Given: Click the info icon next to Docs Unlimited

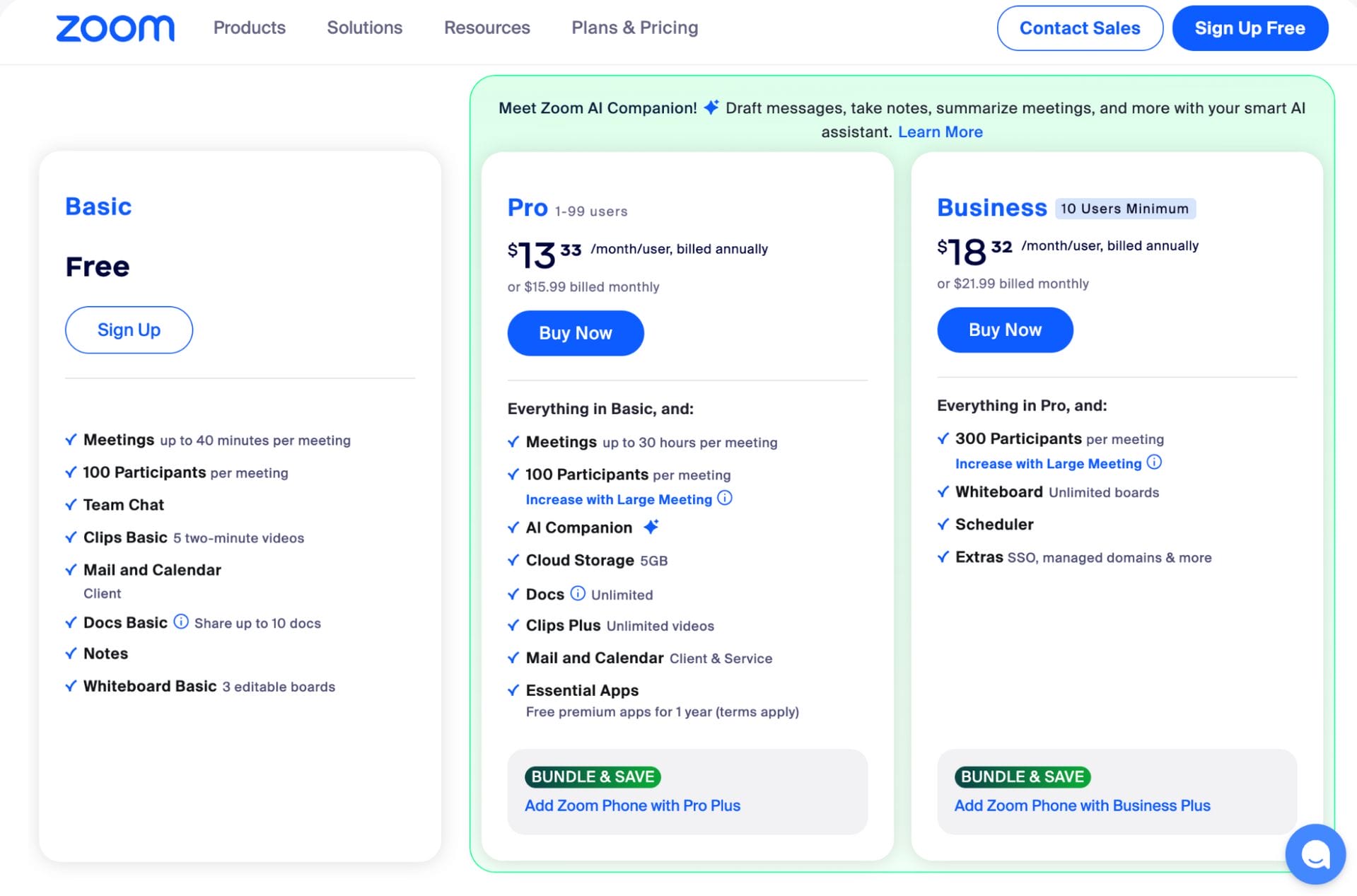Looking at the screenshot, I should (x=578, y=593).
